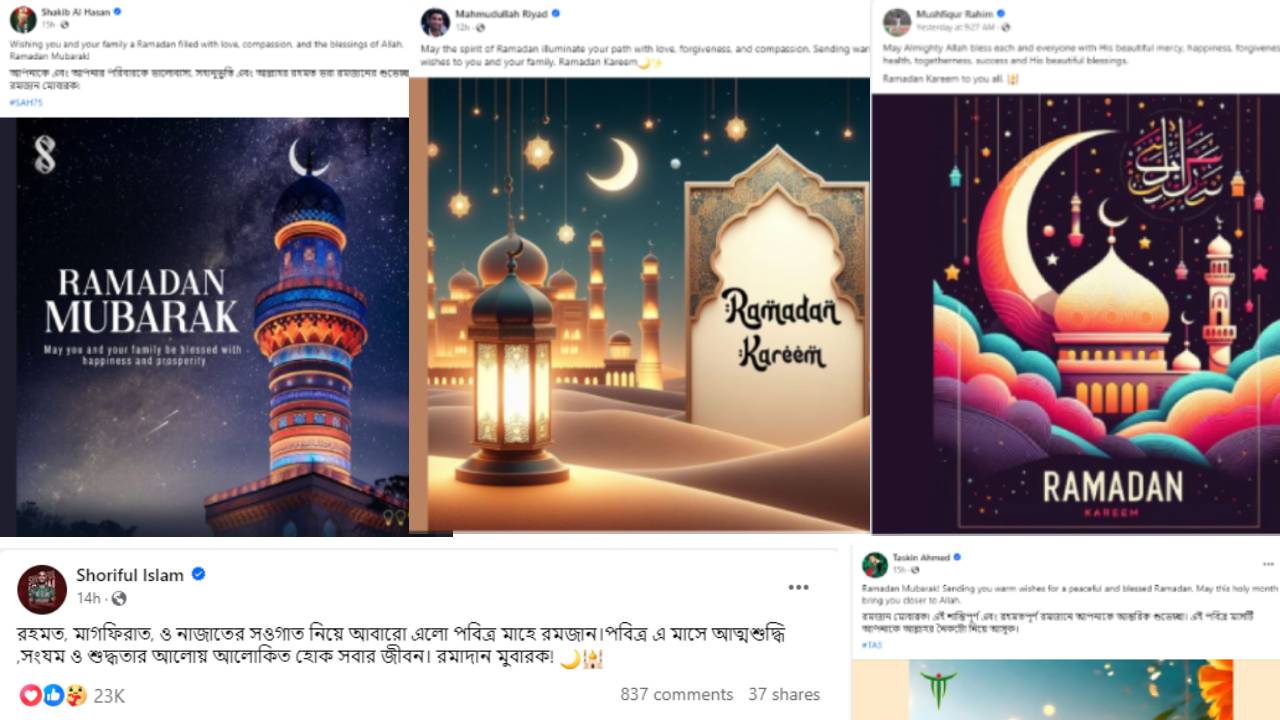Click the verified badge next to Shoriful Islam
Screen dimensions: 1280x720
pyautogui.click(x=198, y=574)
